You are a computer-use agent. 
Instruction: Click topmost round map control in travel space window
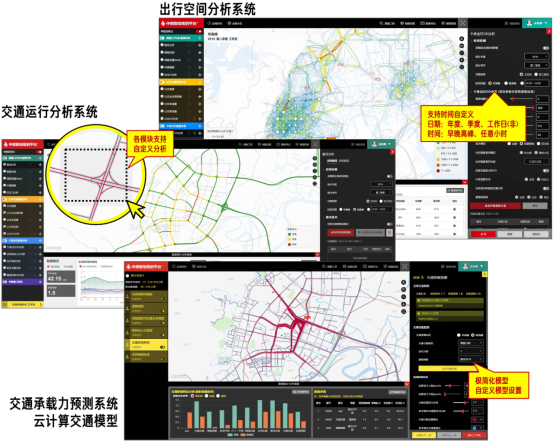462,39
